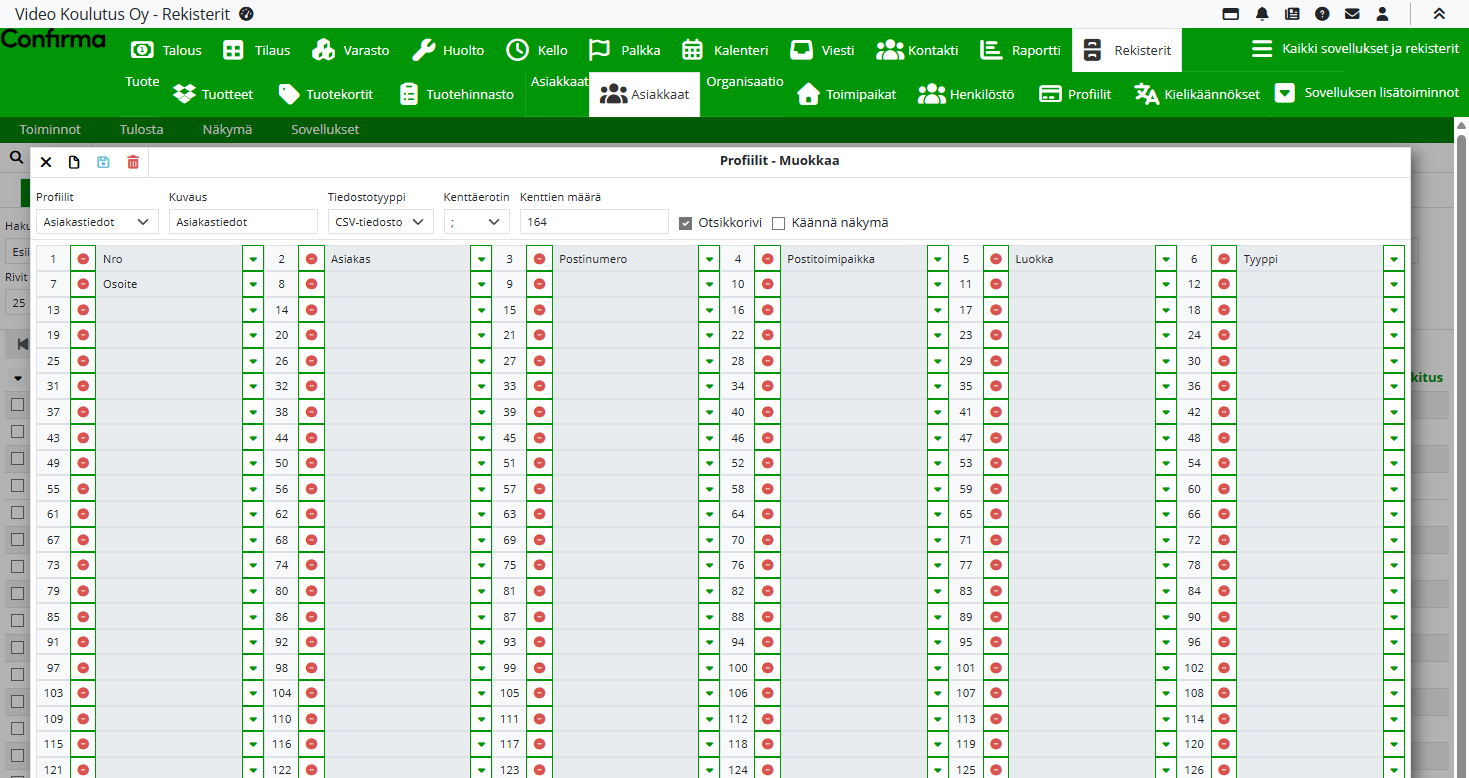Open the Tiedostotyyppi CSV-tiedosto dropdown
Viewport: 1469px width, 778px height.
tap(380, 222)
